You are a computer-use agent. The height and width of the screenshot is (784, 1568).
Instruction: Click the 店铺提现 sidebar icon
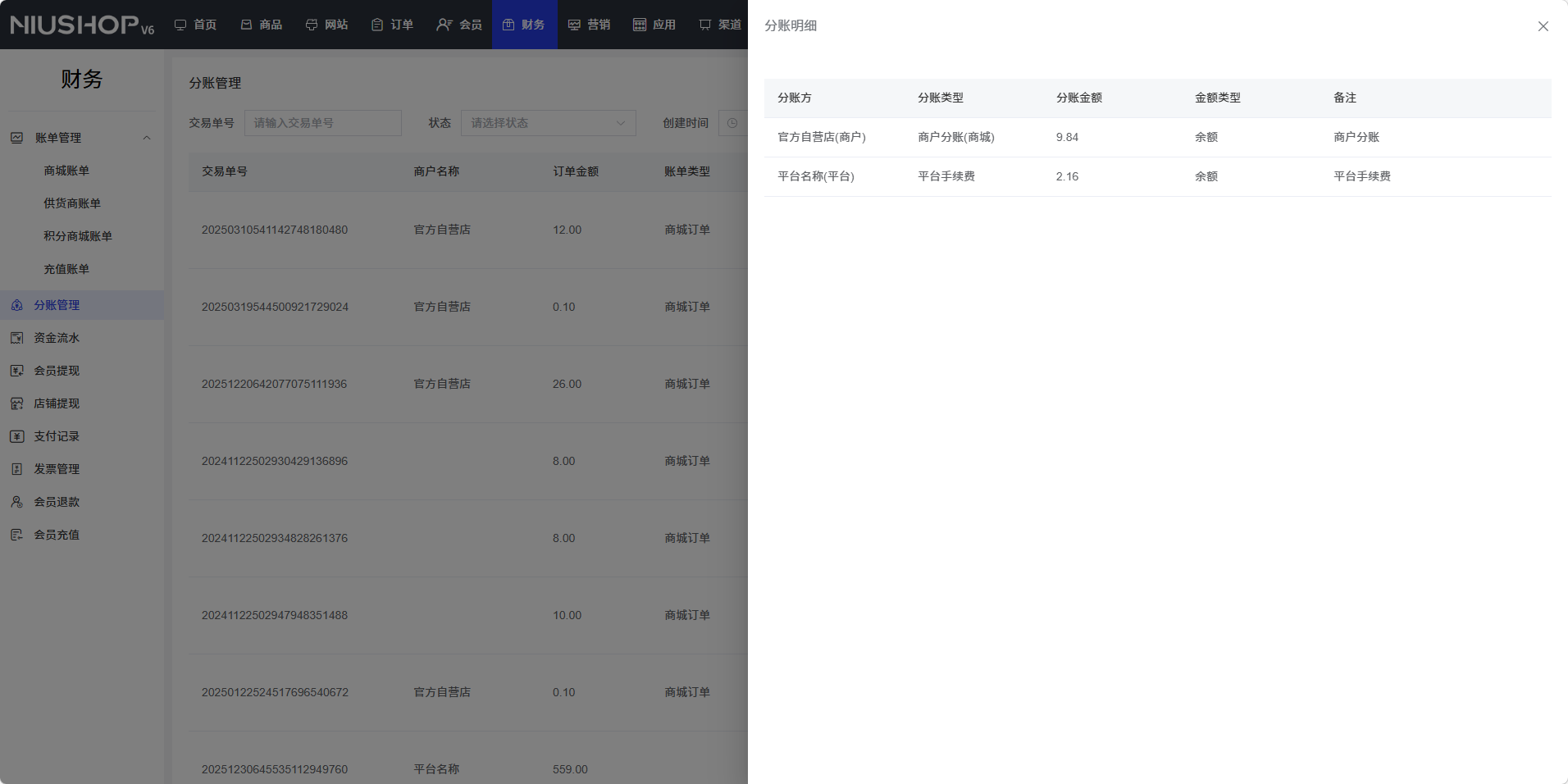16,403
